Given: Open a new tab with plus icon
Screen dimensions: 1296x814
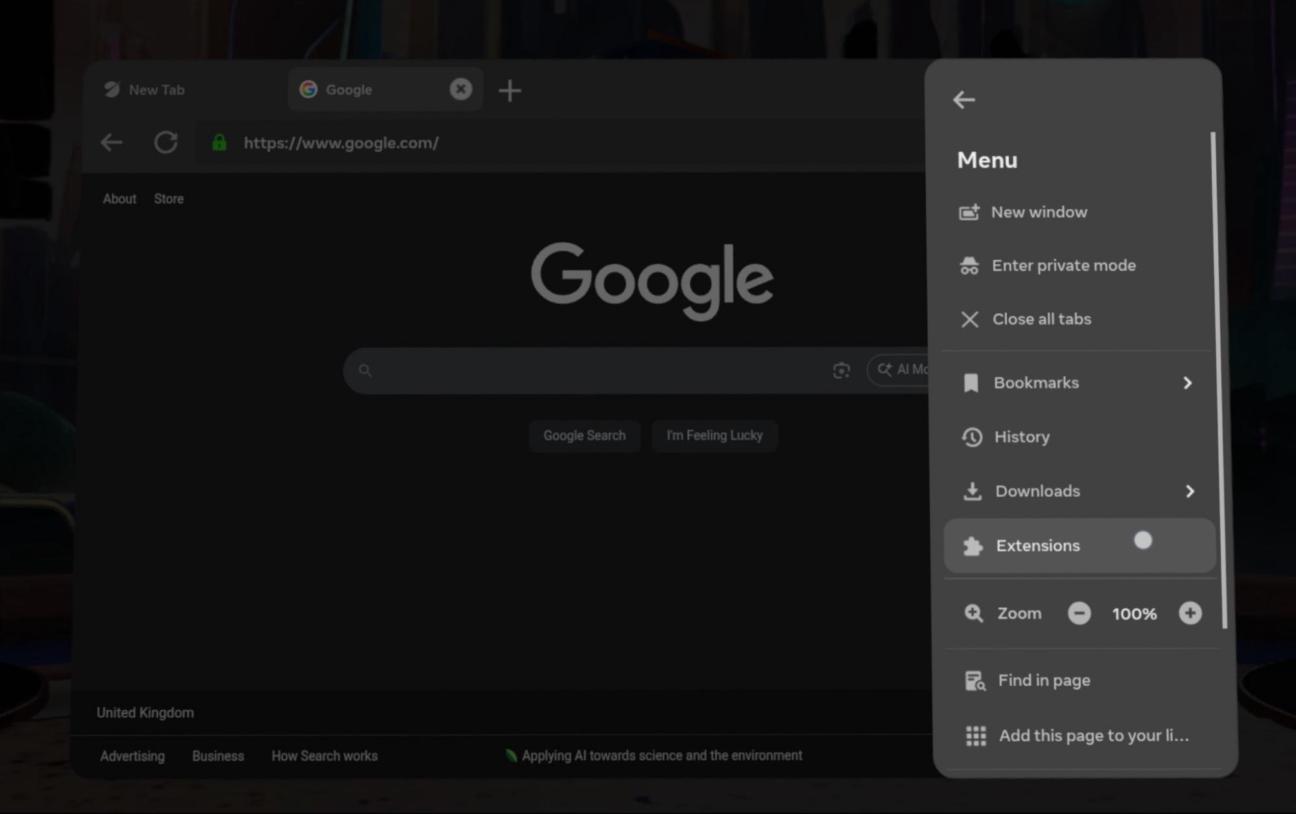Looking at the screenshot, I should (510, 91).
